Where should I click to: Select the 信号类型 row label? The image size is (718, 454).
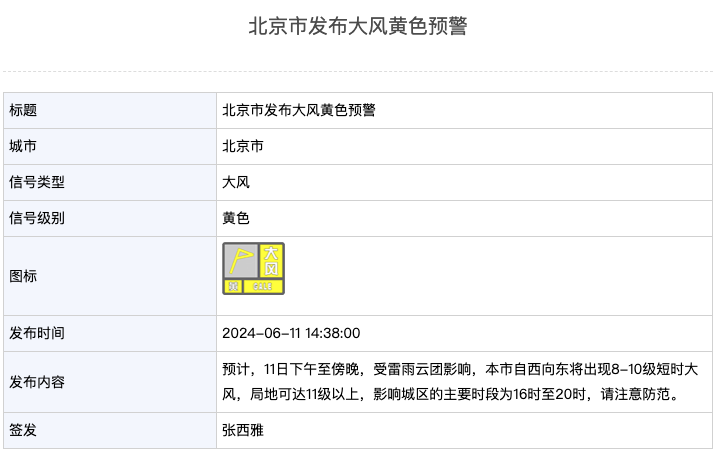click(37, 182)
